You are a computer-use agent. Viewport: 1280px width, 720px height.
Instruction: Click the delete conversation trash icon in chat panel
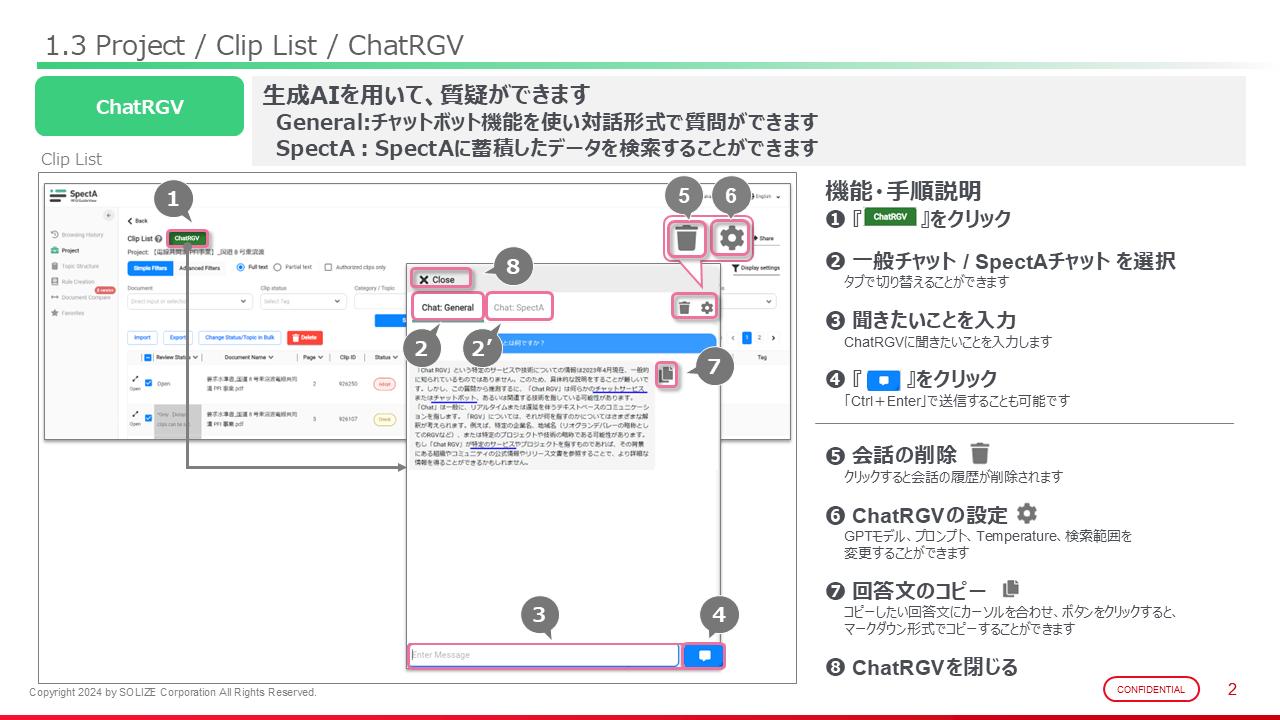coord(684,308)
